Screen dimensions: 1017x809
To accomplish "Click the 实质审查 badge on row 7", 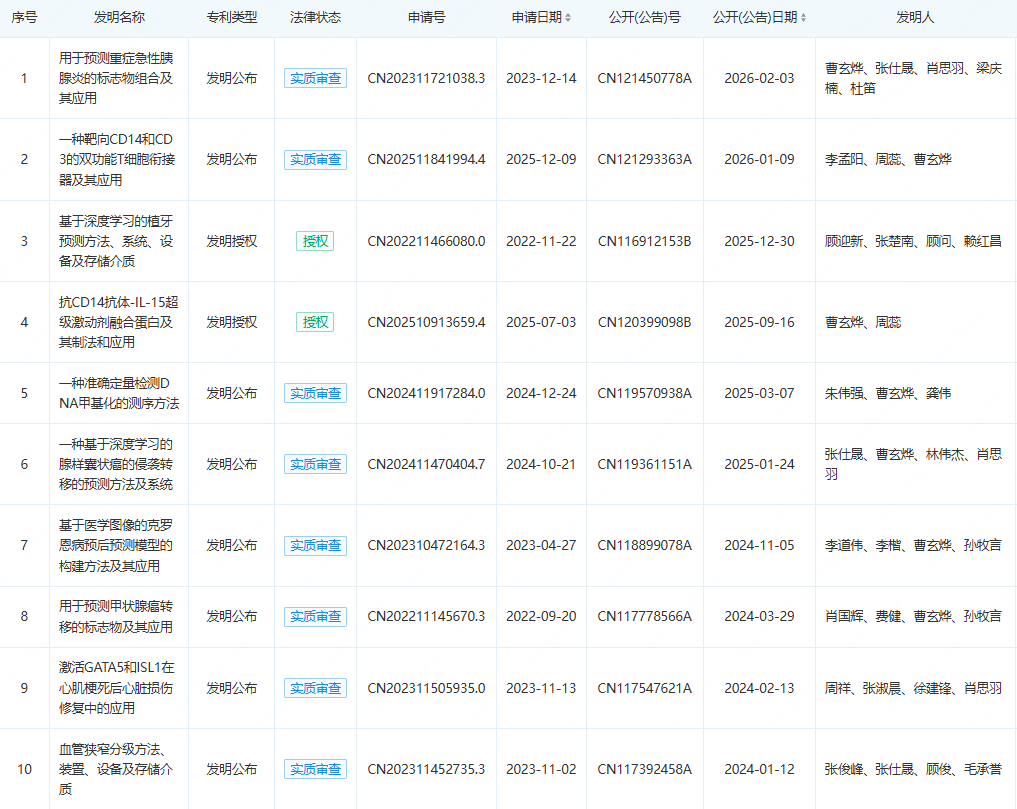I will (x=315, y=545).
